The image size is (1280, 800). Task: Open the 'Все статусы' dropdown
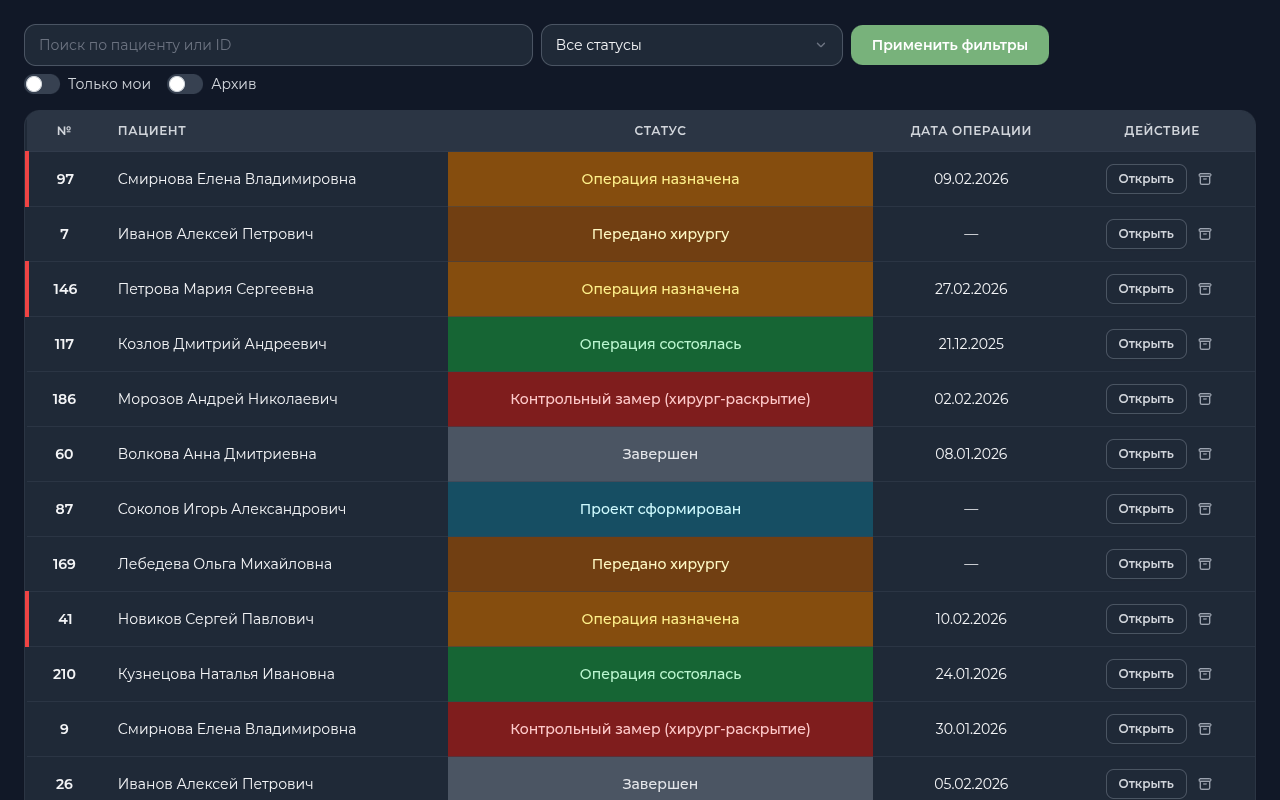pos(690,45)
